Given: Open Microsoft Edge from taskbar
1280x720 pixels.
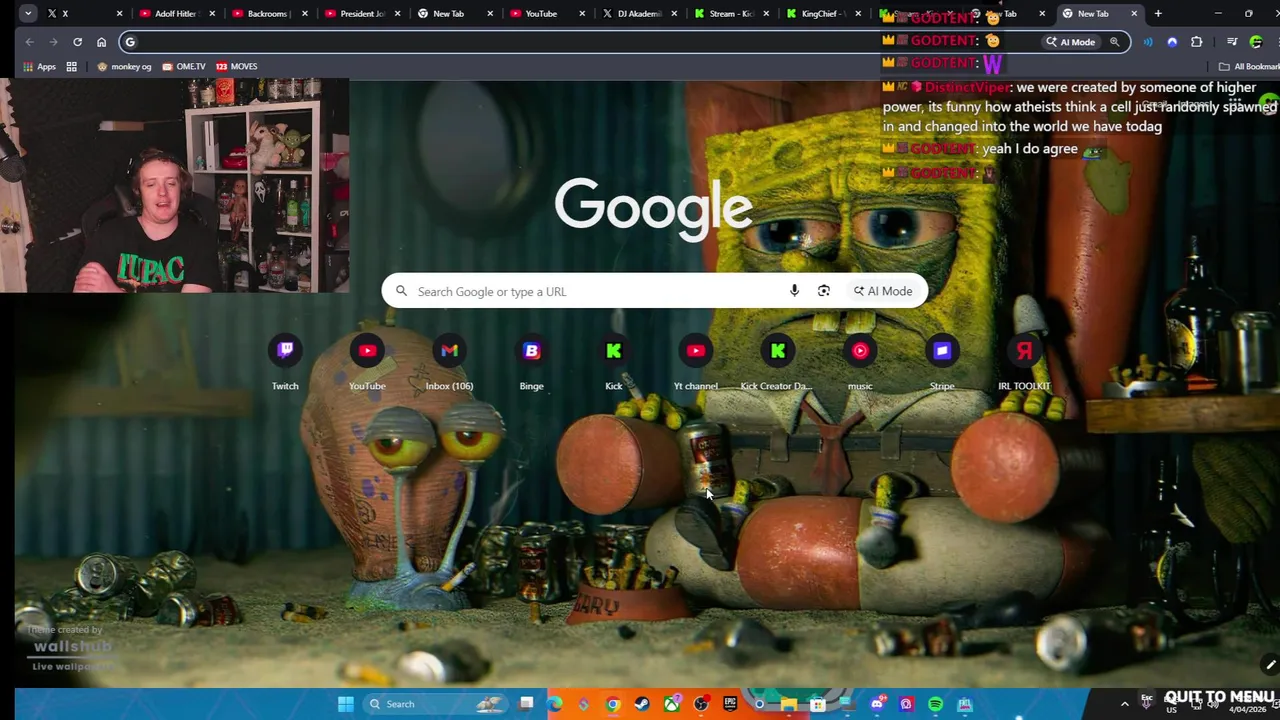Looking at the screenshot, I should coord(554,704).
